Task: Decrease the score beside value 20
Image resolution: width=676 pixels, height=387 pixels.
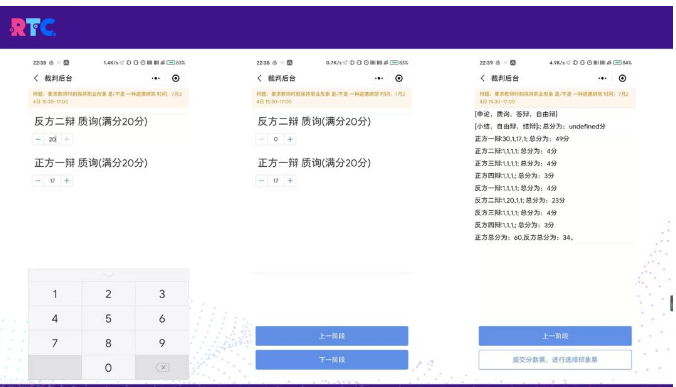Action: click(38, 139)
